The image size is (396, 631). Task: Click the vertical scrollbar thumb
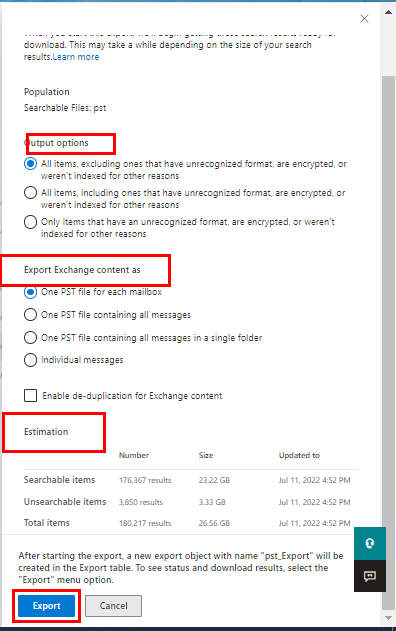[388, 342]
